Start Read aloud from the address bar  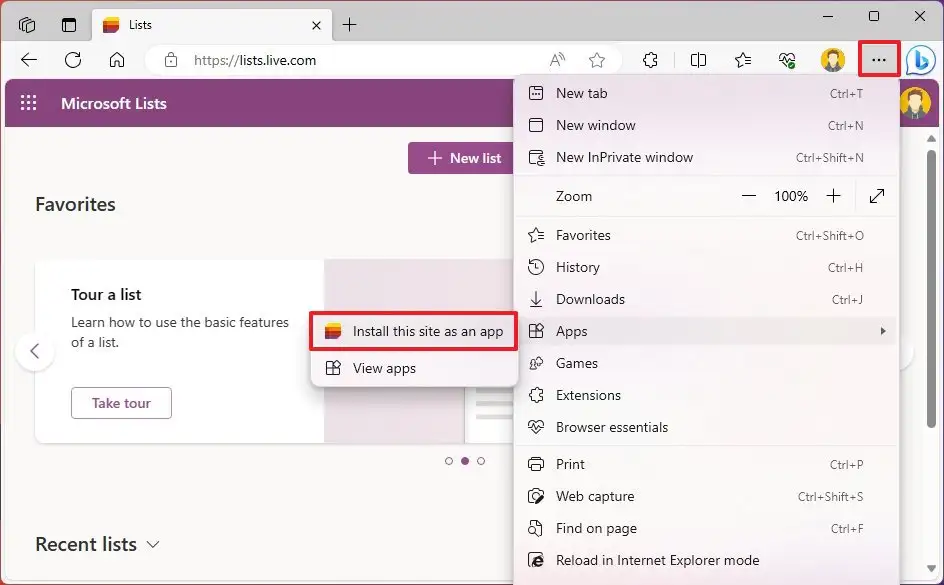[x=556, y=60]
